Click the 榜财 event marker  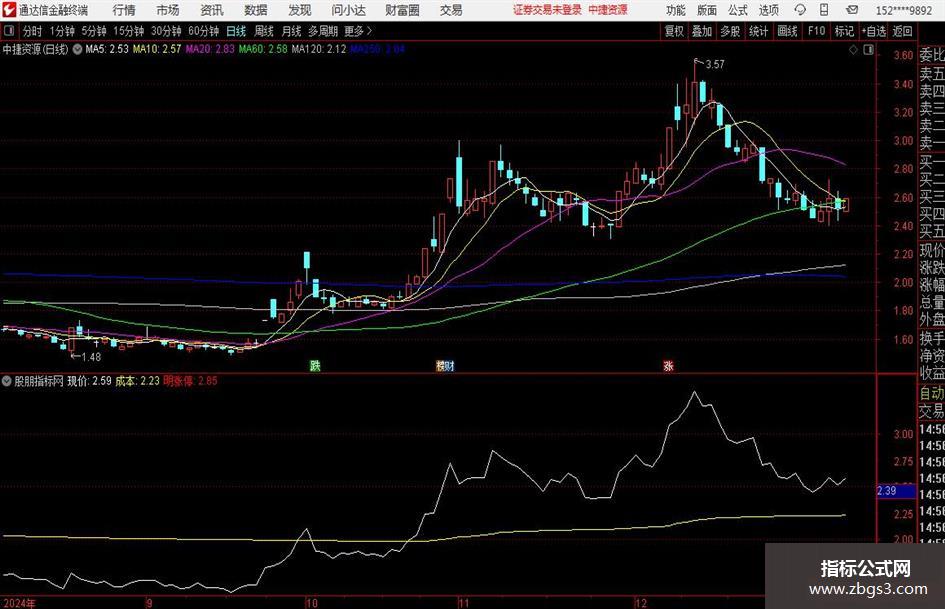(445, 365)
